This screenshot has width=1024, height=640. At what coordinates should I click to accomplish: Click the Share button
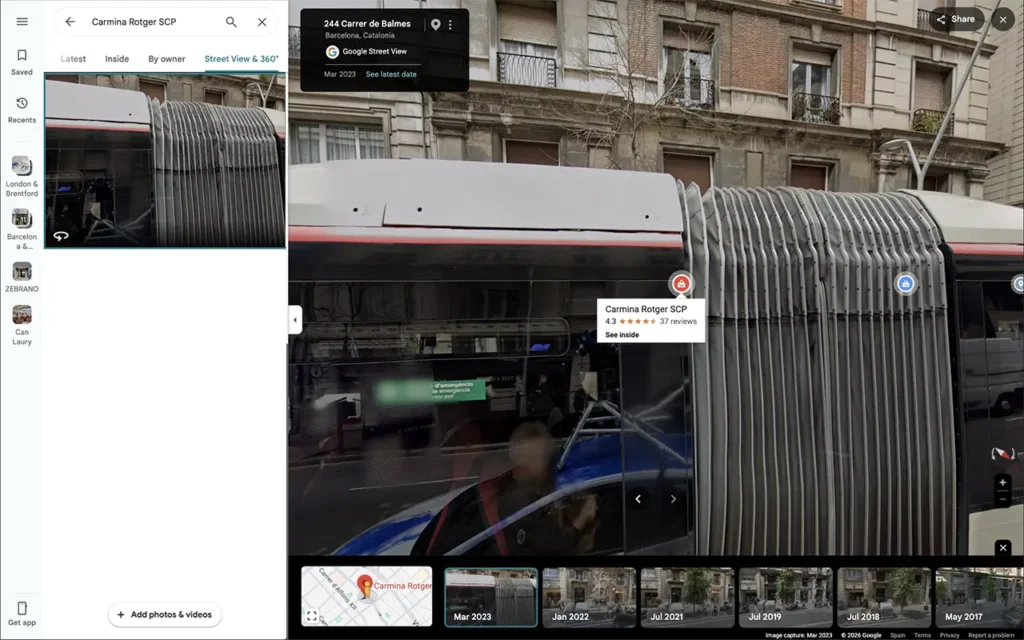click(956, 19)
